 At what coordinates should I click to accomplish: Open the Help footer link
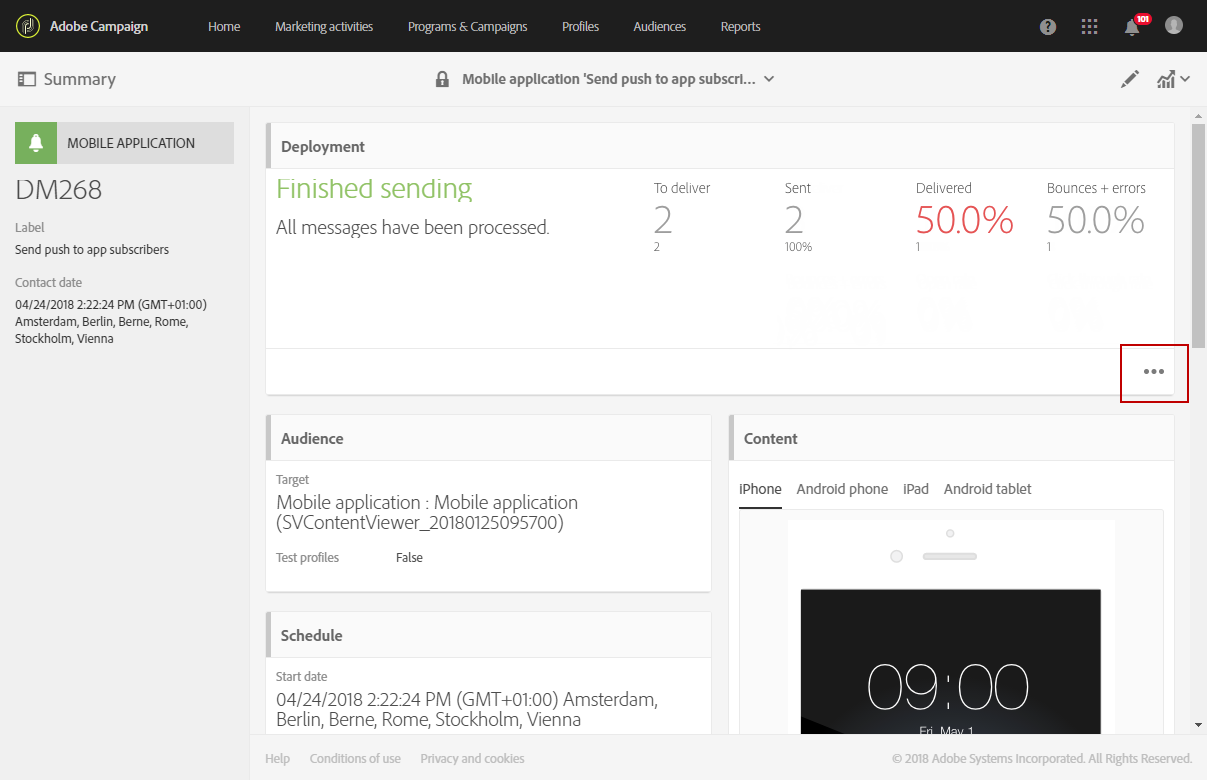pos(278,759)
